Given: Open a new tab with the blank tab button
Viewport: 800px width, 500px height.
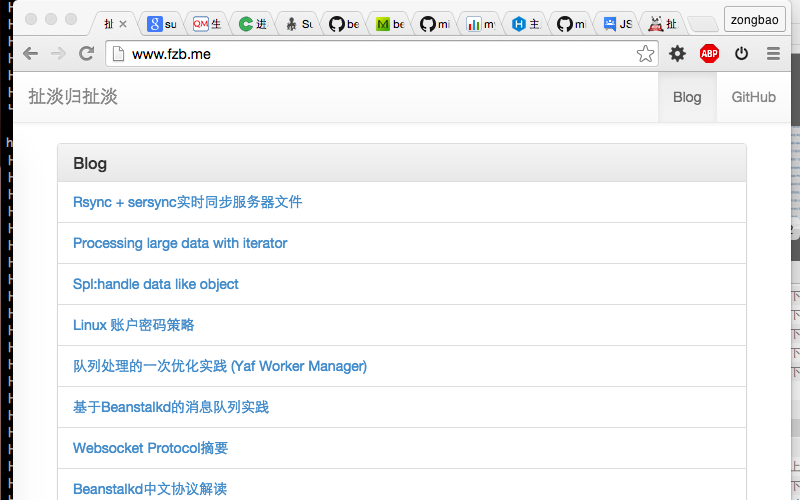Looking at the screenshot, I should (703, 23).
